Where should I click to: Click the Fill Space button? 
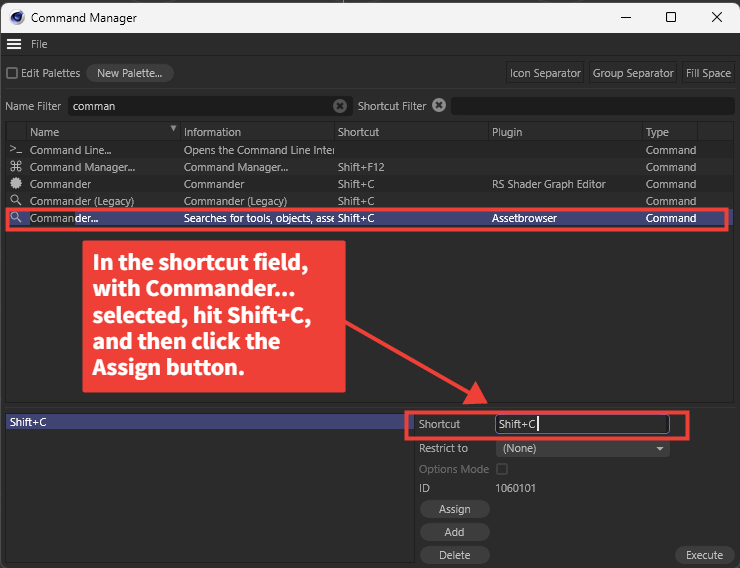point(708,73)
